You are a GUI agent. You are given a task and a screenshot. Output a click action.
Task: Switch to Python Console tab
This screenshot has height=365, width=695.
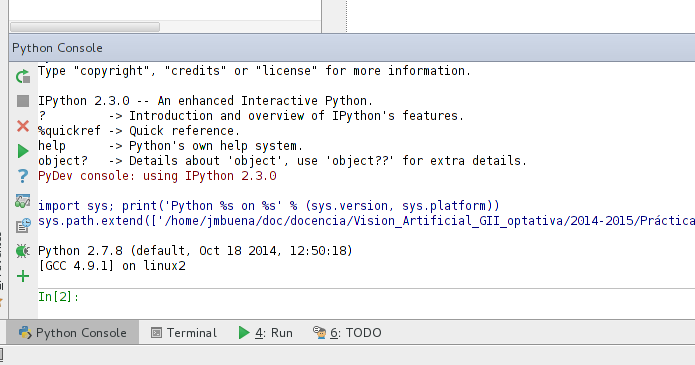(73, 333)
